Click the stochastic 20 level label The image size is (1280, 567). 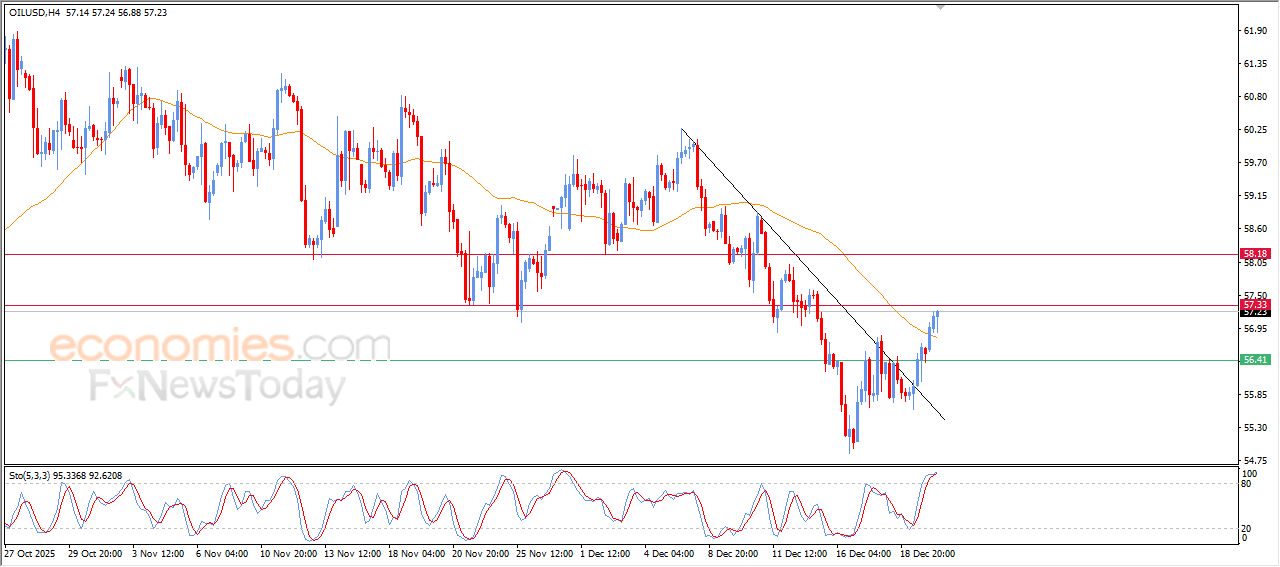(1246, 528)
